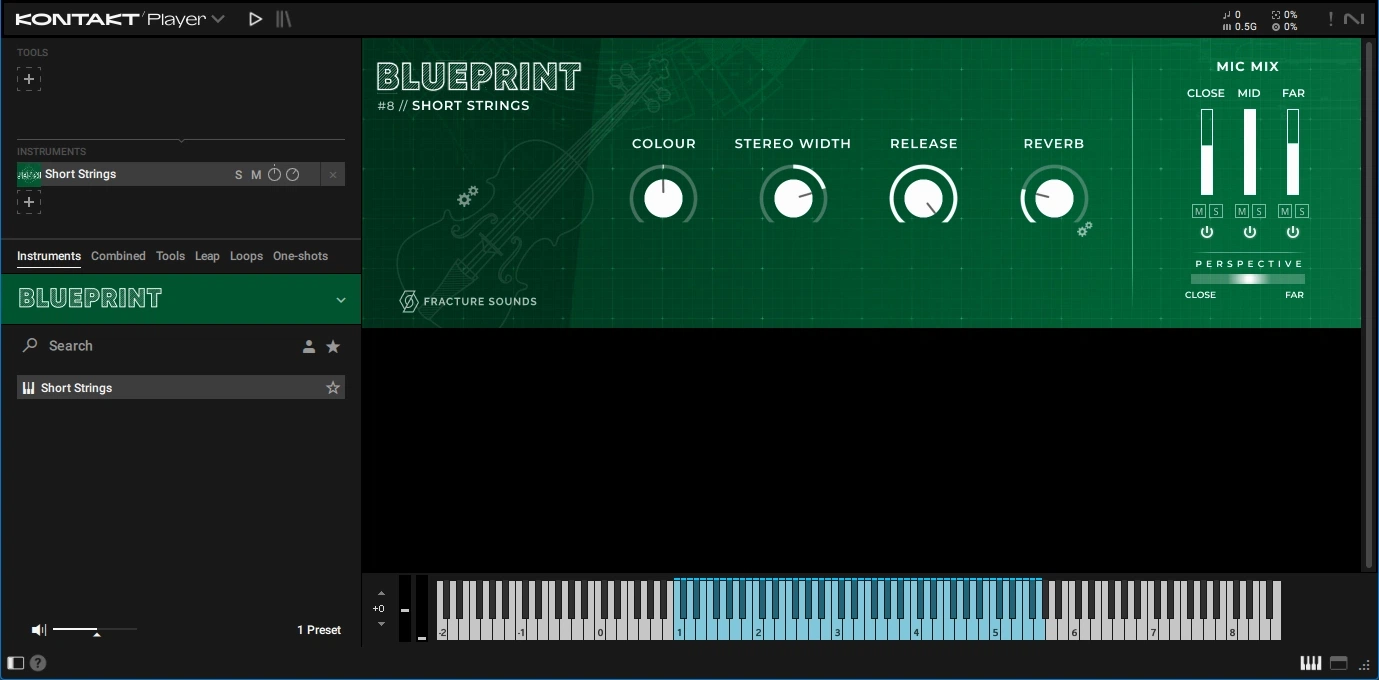Open help with the question mark icon
The image size is (1379, 680).
38,663
